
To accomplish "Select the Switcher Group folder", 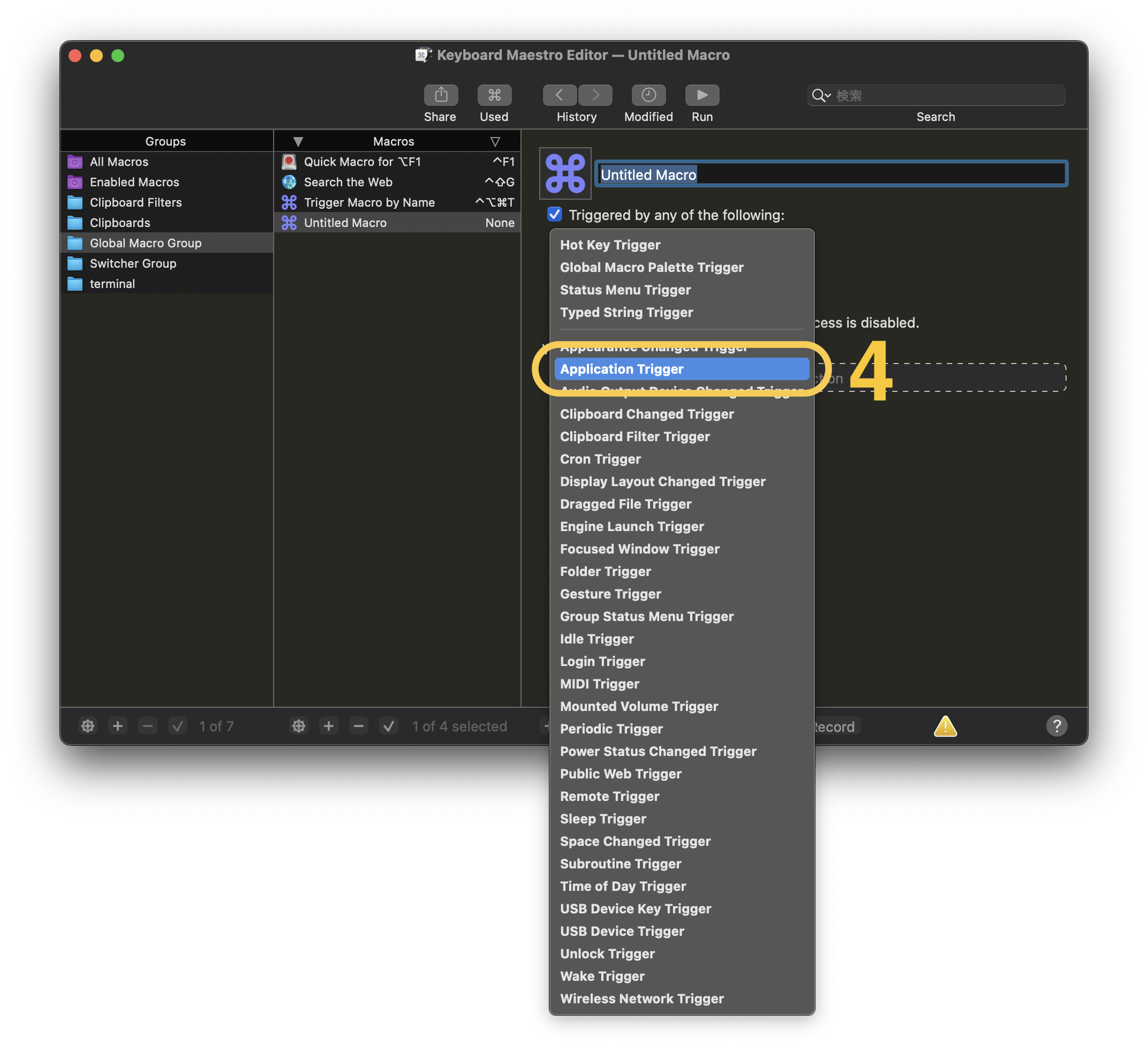I will coord(133,263).
